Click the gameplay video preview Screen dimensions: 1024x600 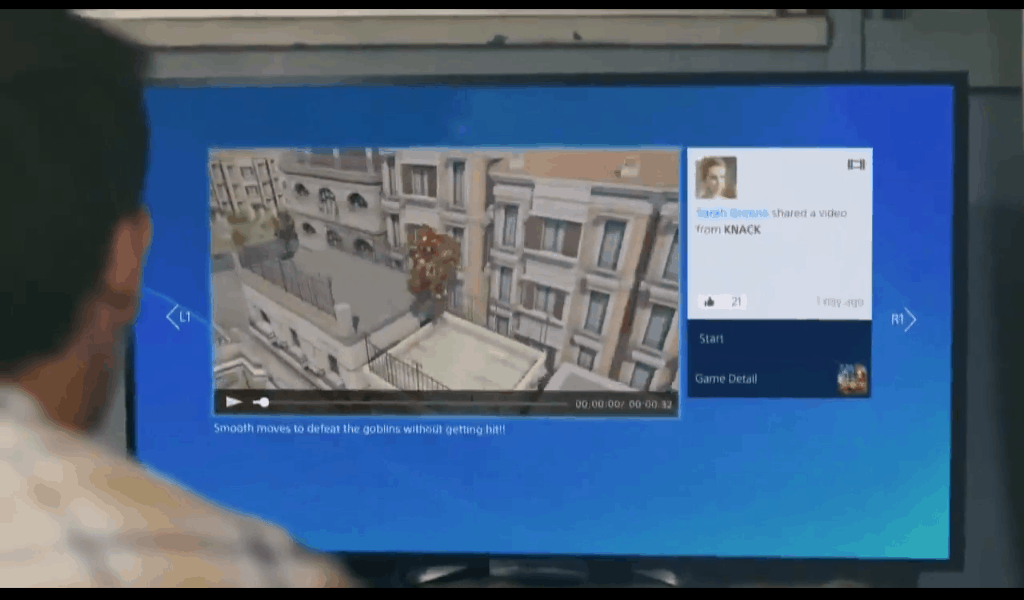coord(444,270)
